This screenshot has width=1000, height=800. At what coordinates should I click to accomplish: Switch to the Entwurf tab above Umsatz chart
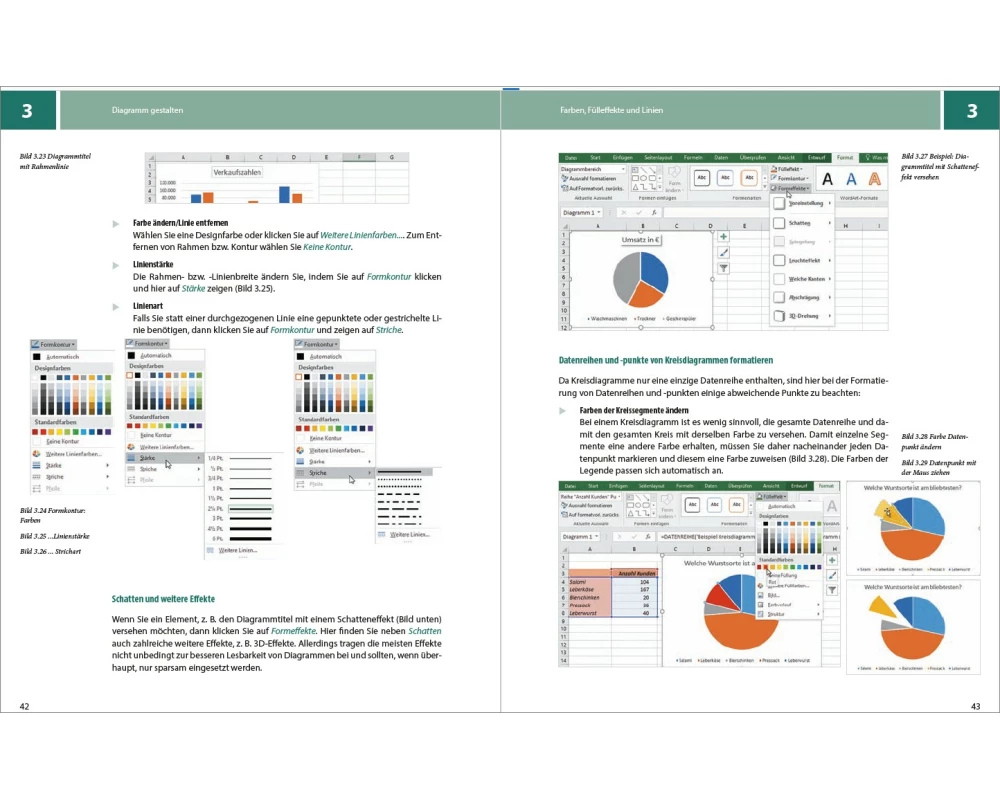pyautogui.click(x=816, y=158)
